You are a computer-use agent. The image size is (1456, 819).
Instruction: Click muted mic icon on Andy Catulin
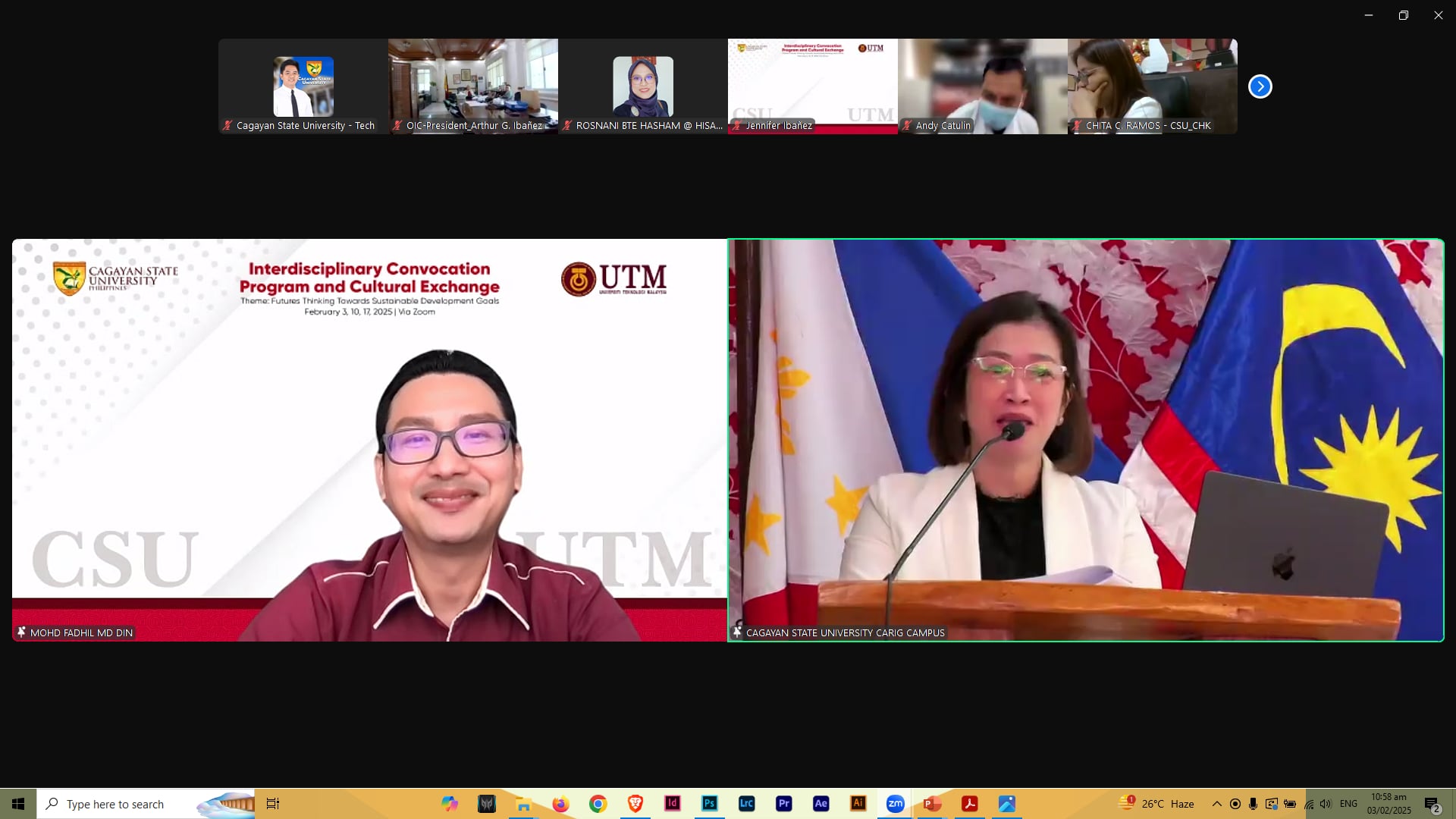pos(907,126)
